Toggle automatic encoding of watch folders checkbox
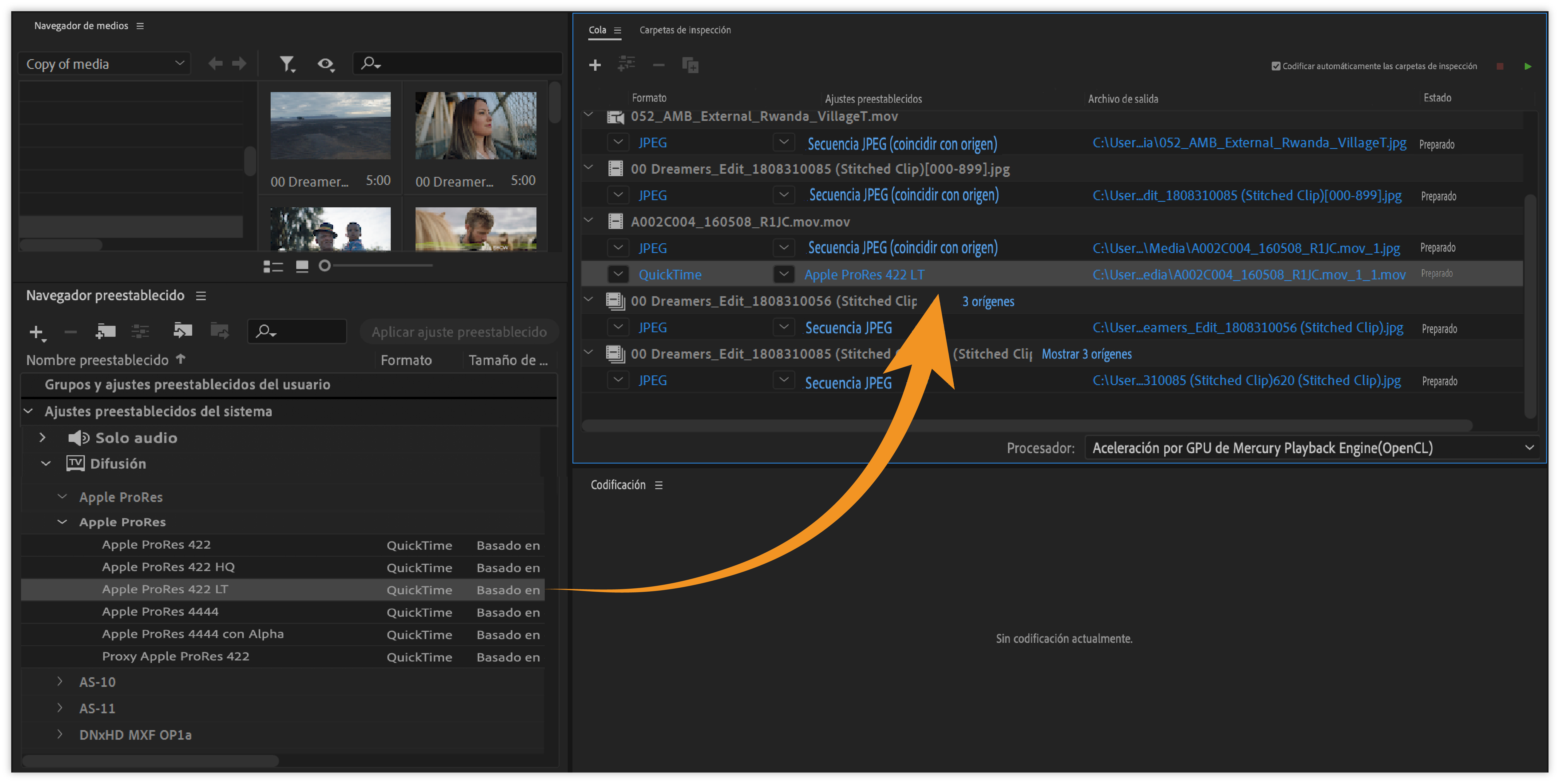This screenshot has width=1560, height=784. pos(1275,66)
